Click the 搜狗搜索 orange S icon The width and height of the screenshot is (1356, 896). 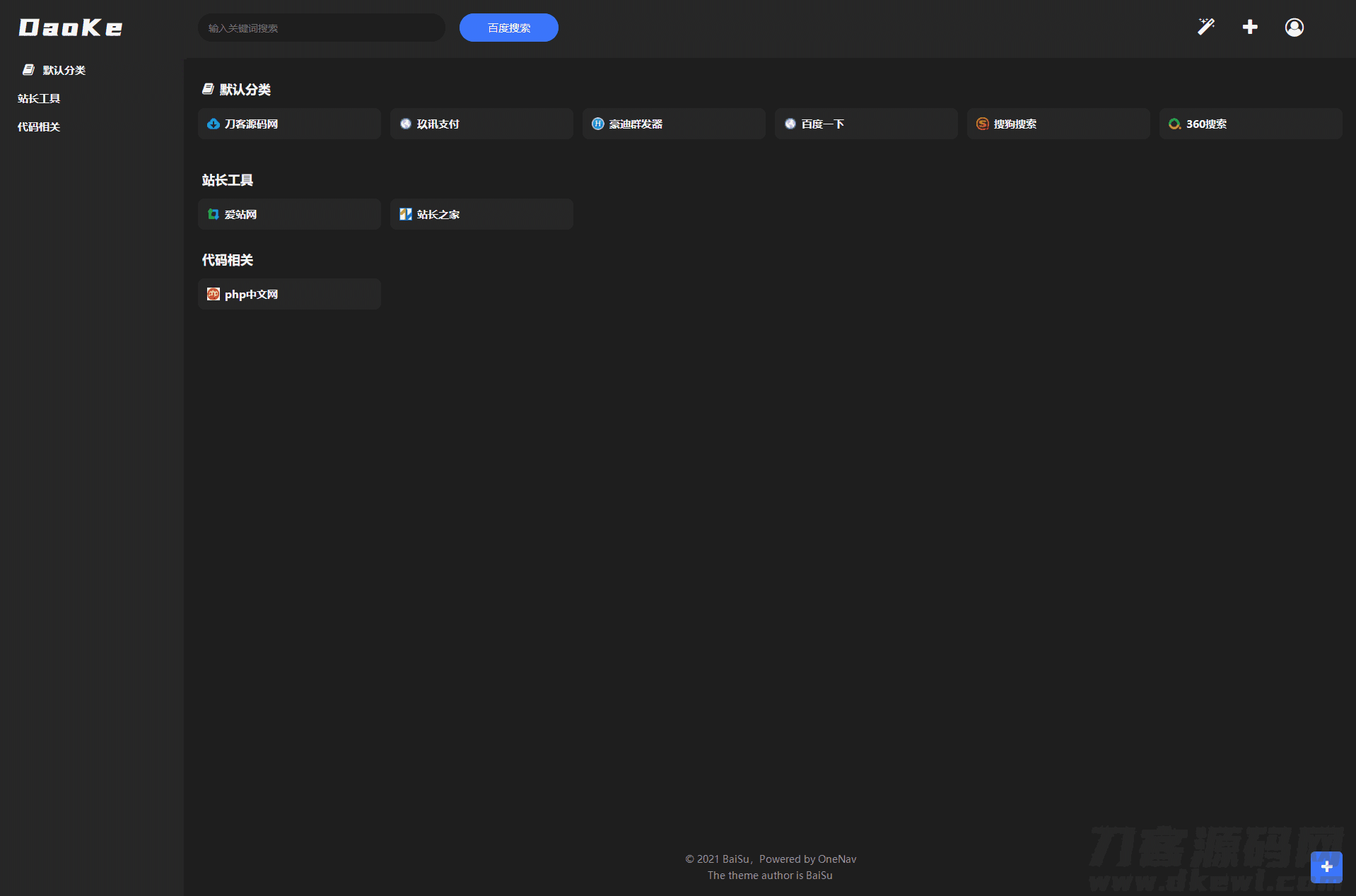[x=983, y=124]
